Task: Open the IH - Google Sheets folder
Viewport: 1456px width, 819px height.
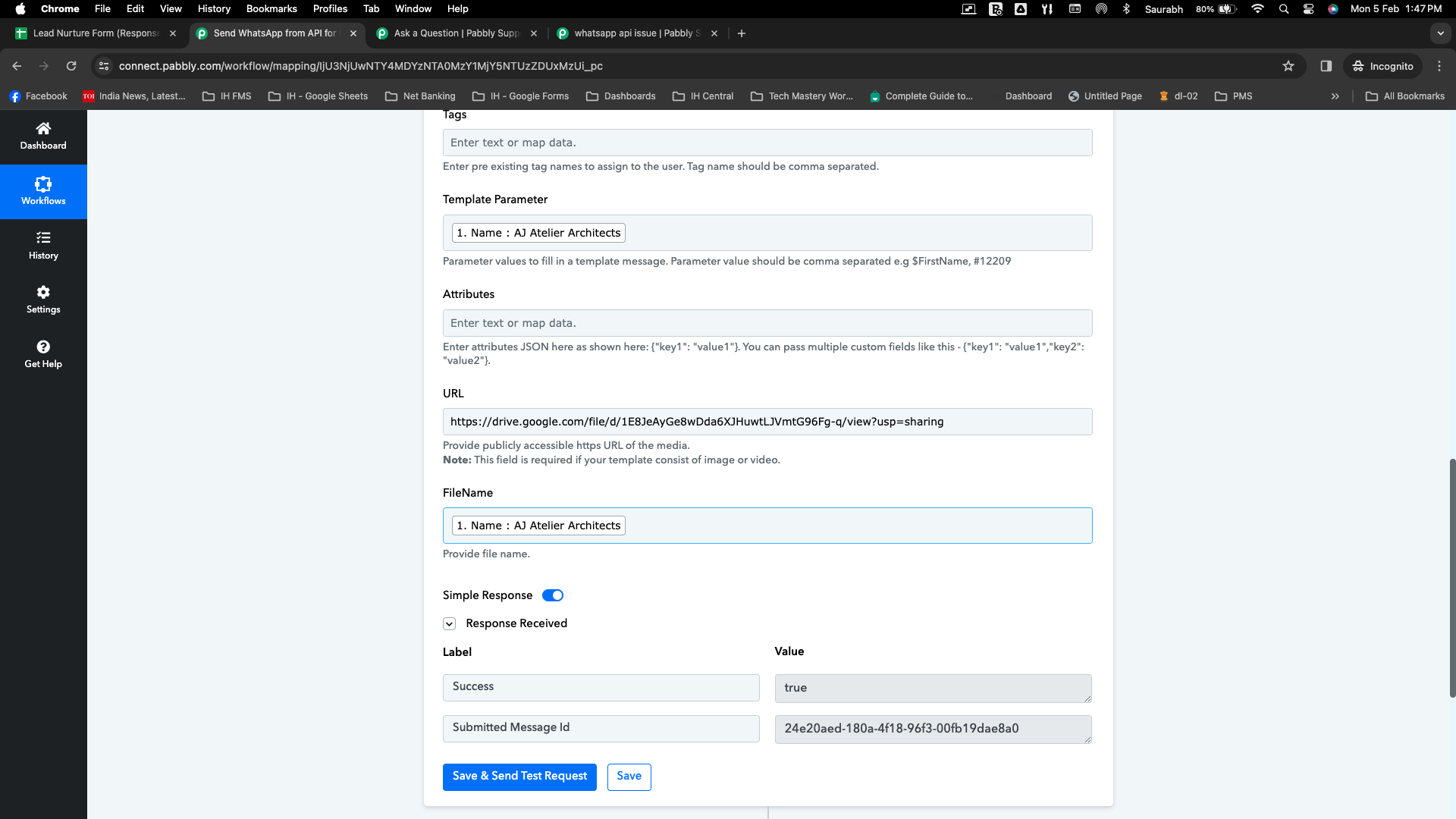Action: pyautogui.click(x=318, y=96)
